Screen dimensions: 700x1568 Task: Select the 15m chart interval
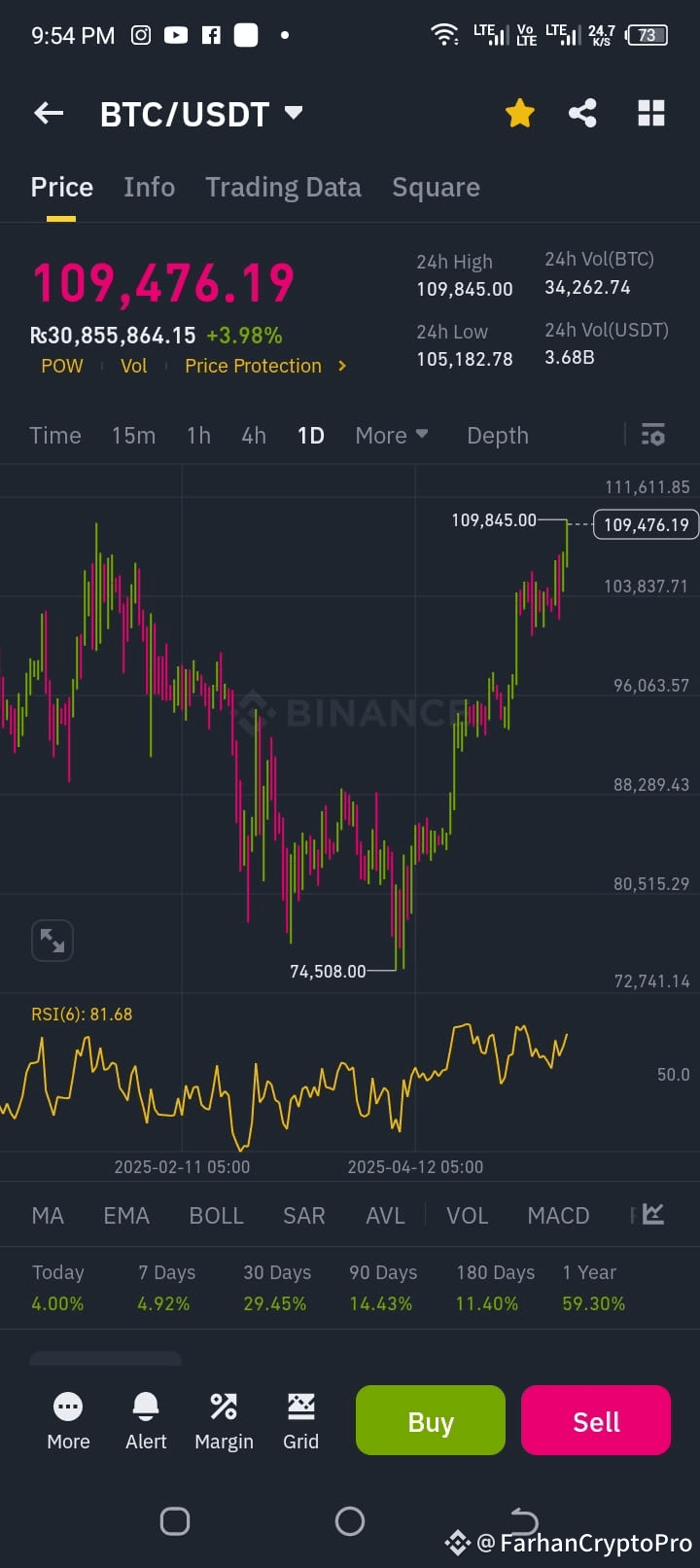tap(133, 435)
